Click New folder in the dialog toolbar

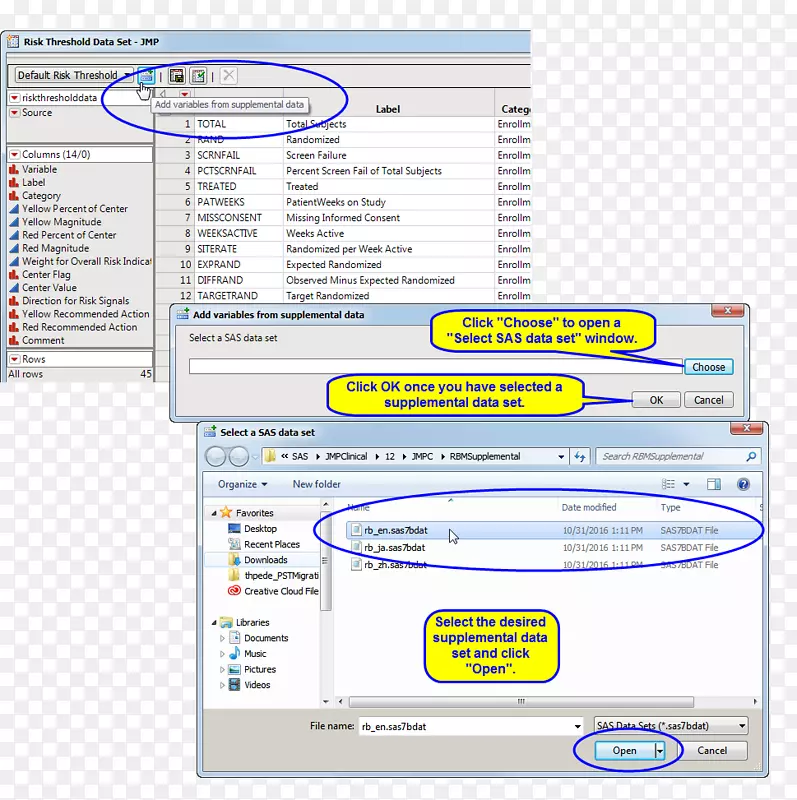pos(316,484)
